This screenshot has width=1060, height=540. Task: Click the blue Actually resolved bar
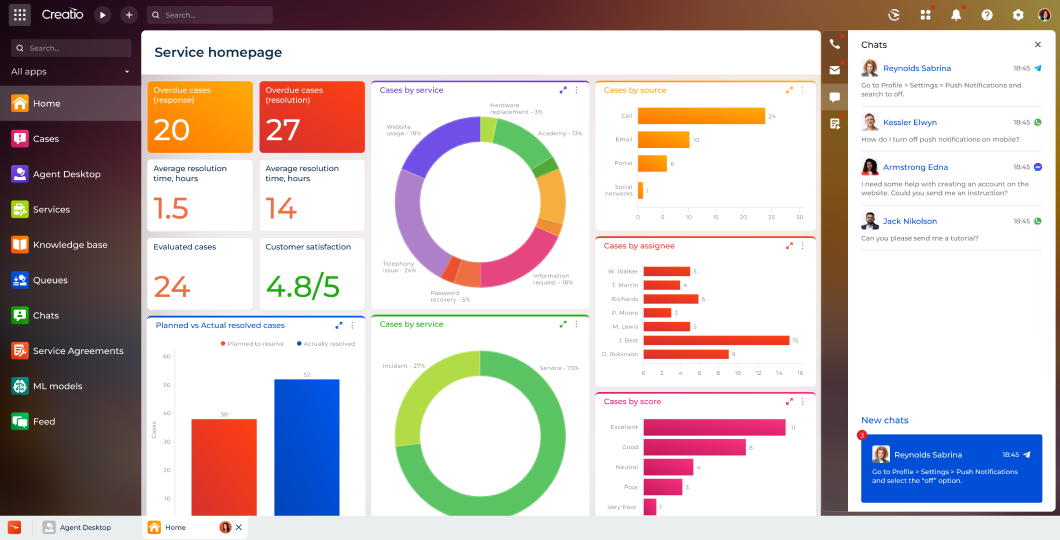click(306, 446)
